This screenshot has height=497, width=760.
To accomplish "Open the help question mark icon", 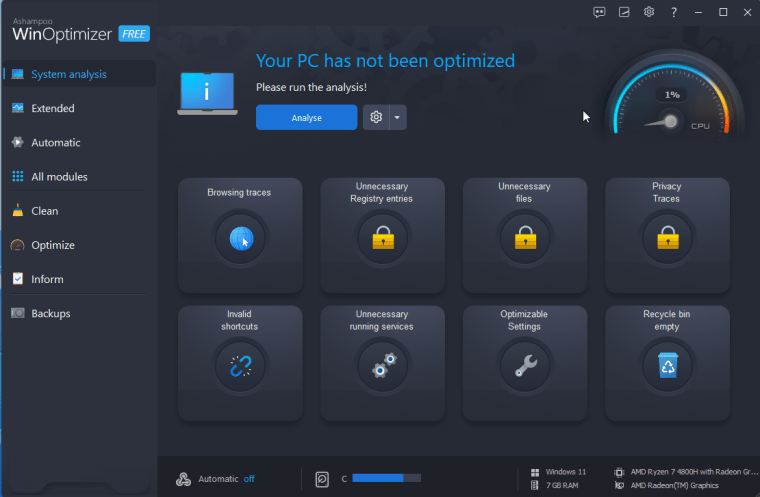I will click(x=674, y=12).
